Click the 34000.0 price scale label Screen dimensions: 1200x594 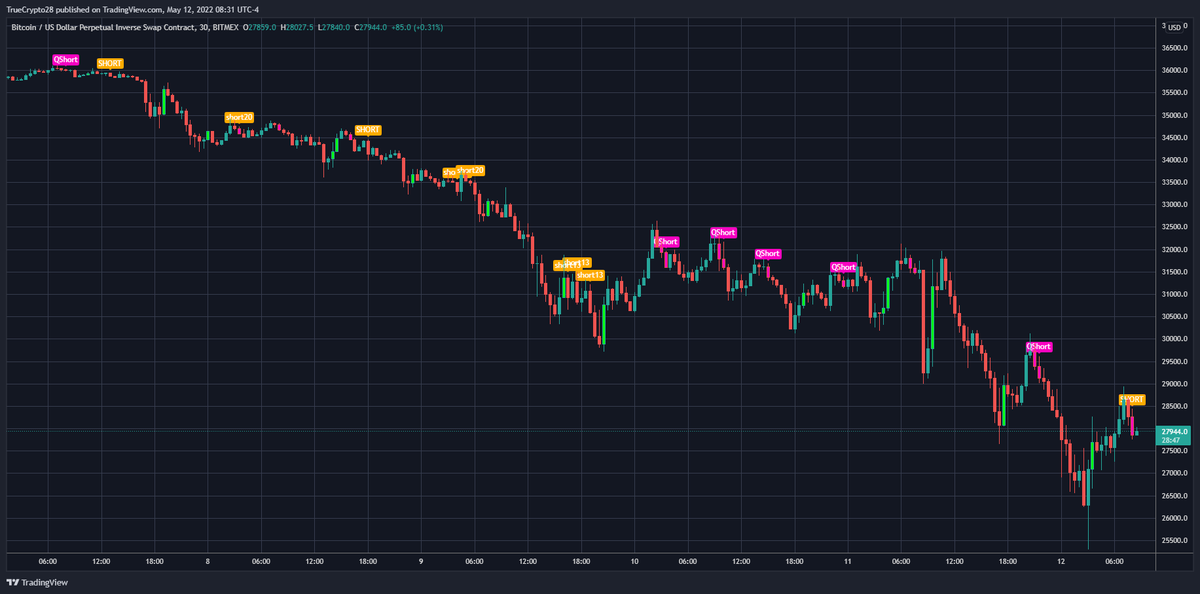point(1174,160)
